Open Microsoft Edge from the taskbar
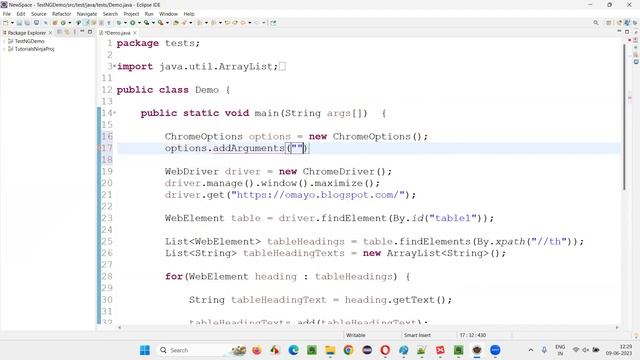The width and height of the screenshot is (640, 360). pos(293,350)
